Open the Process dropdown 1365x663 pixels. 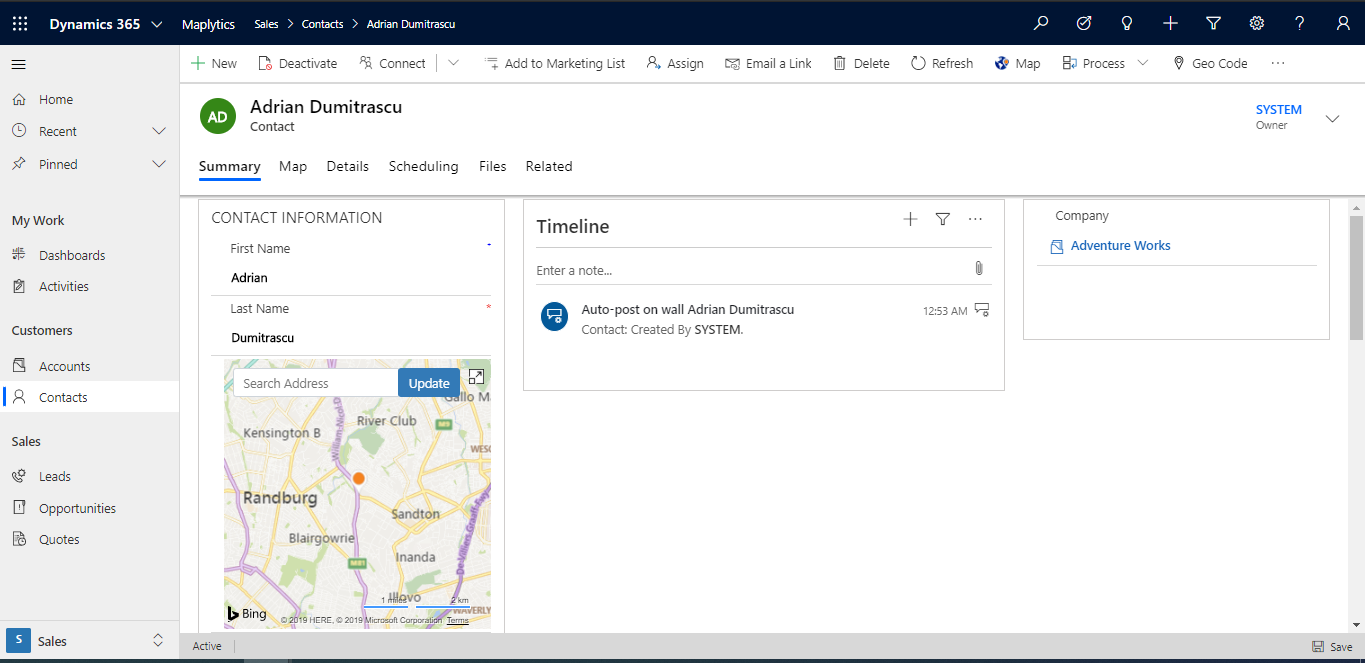point(1105,63)
